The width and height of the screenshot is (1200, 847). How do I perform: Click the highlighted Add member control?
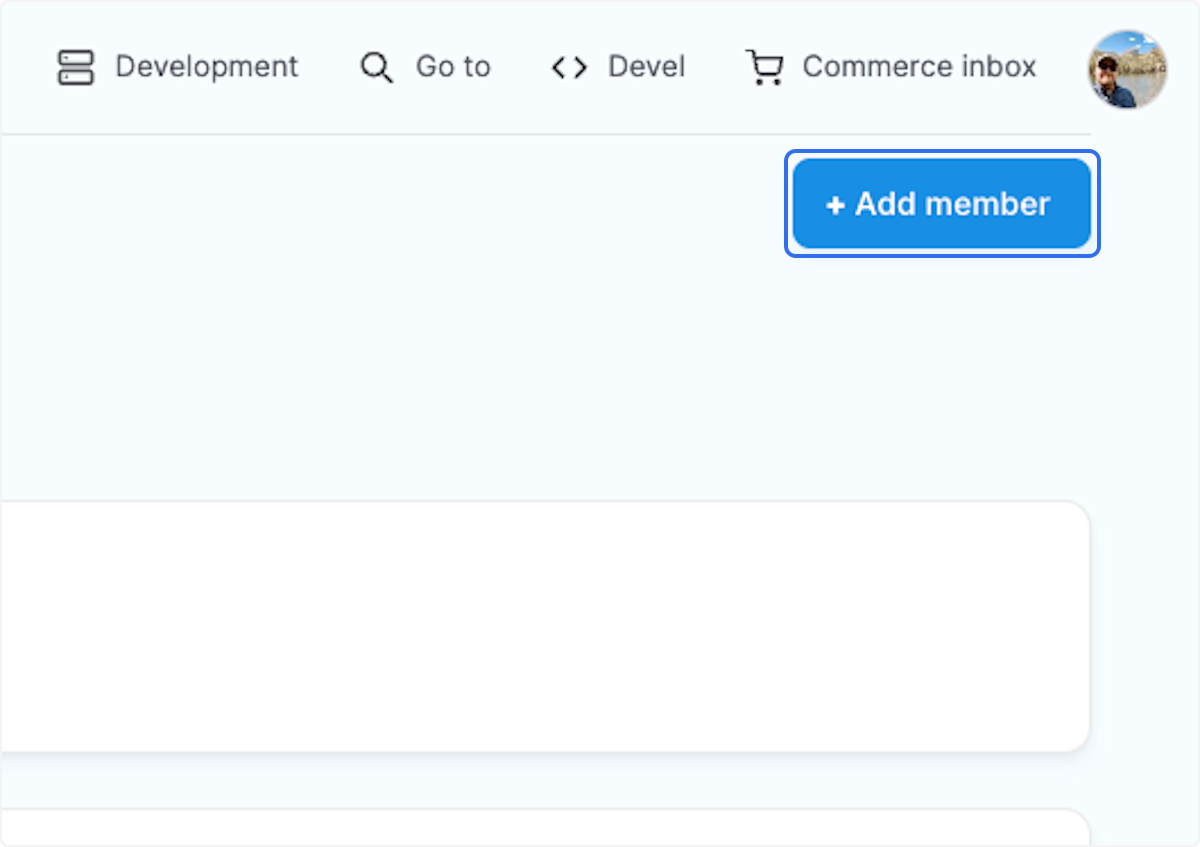[941, 204]
